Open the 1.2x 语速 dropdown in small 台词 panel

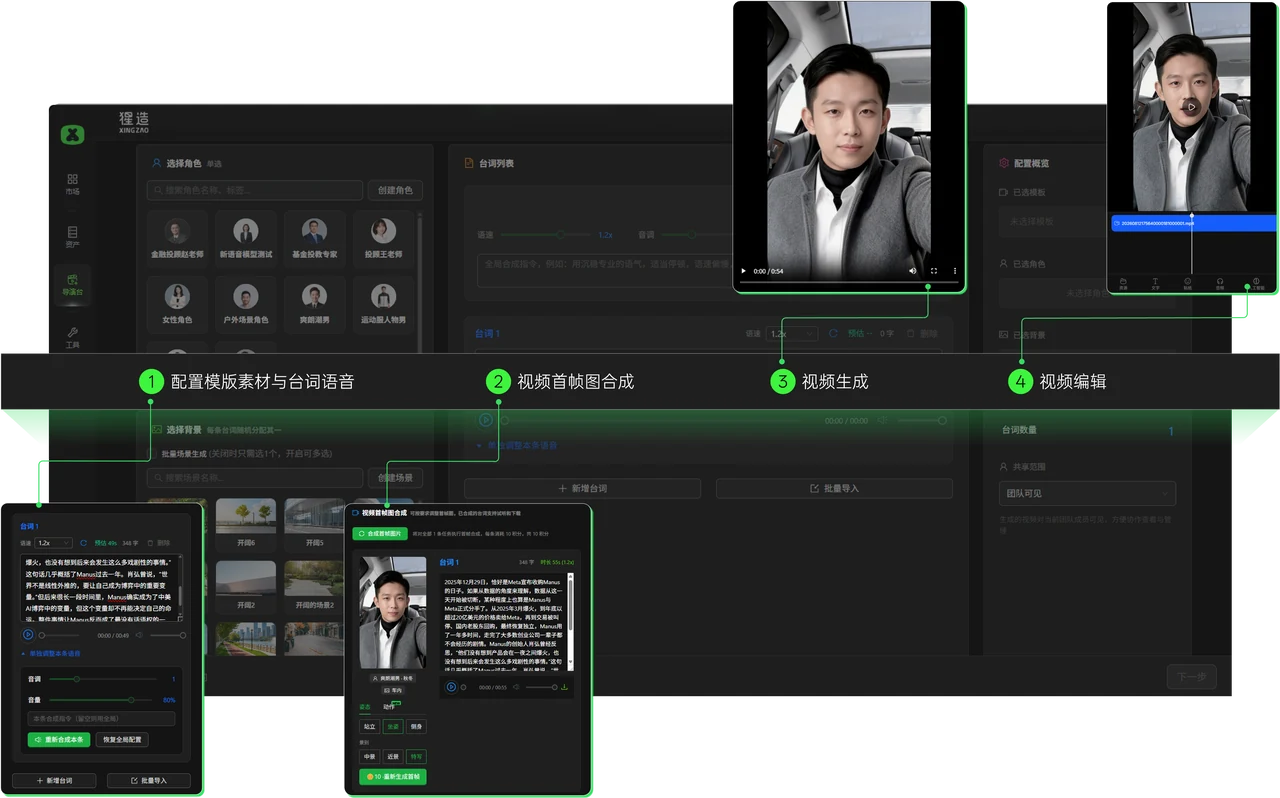click(53, 543)
